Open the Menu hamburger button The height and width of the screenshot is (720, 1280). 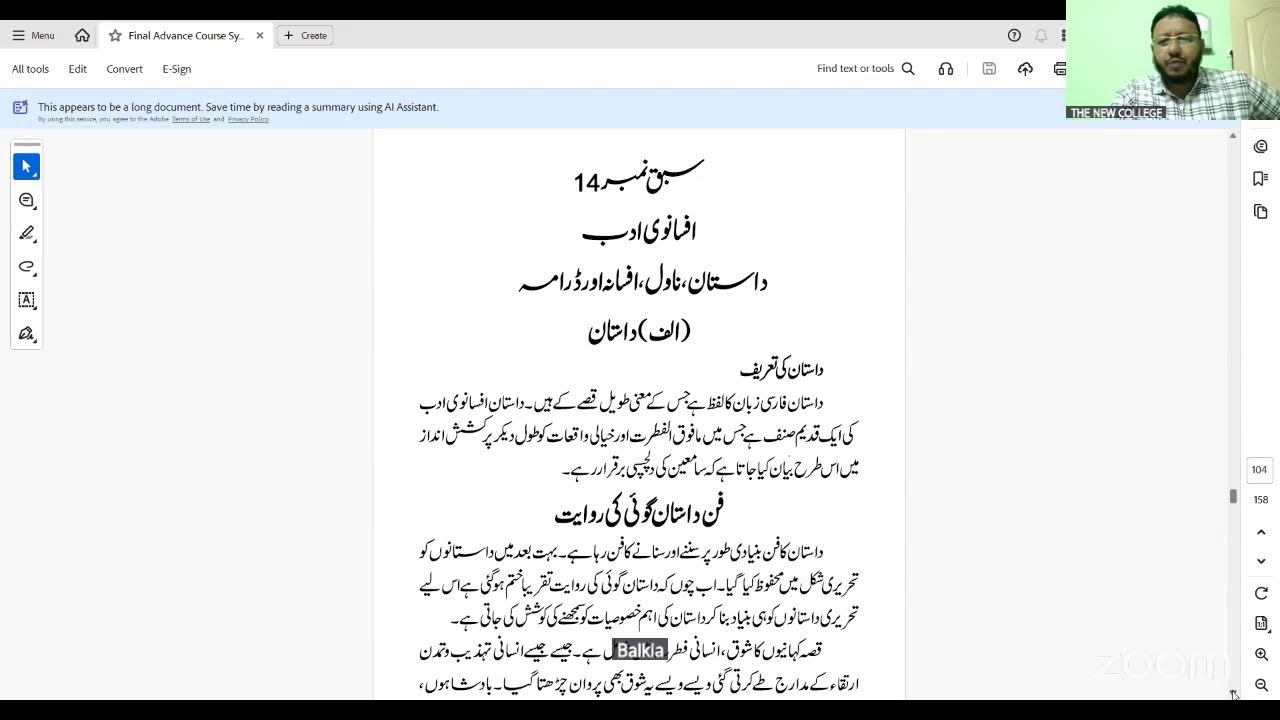(33, 35)
